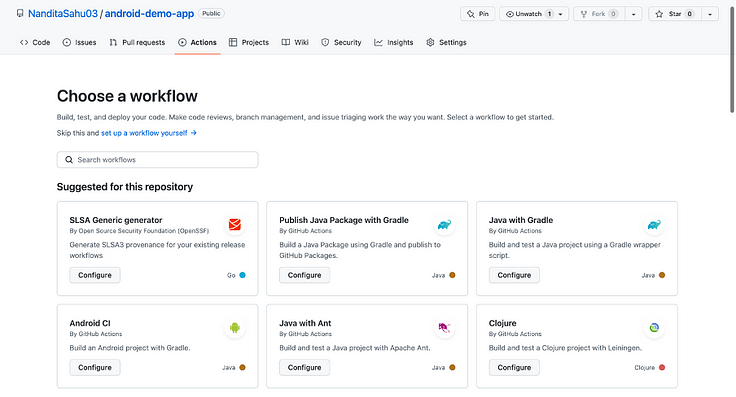This screenshot has width=736, height=397.
Task: Open the Insights tab
Action: [x=394, y=42]
